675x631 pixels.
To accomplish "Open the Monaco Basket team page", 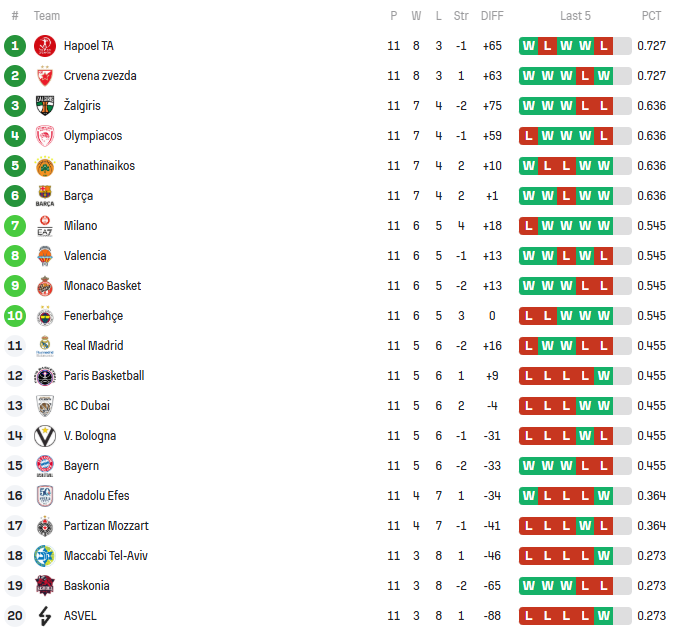I will tap(102, 286).
